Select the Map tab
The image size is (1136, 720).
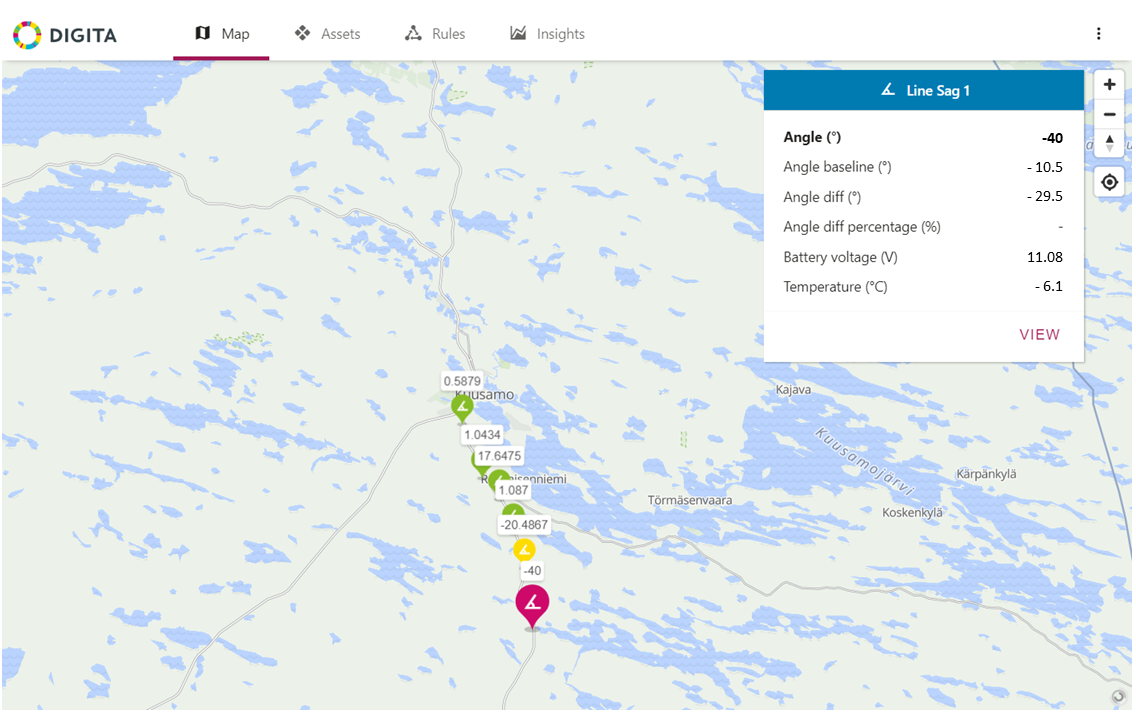(x=222, y=33)
